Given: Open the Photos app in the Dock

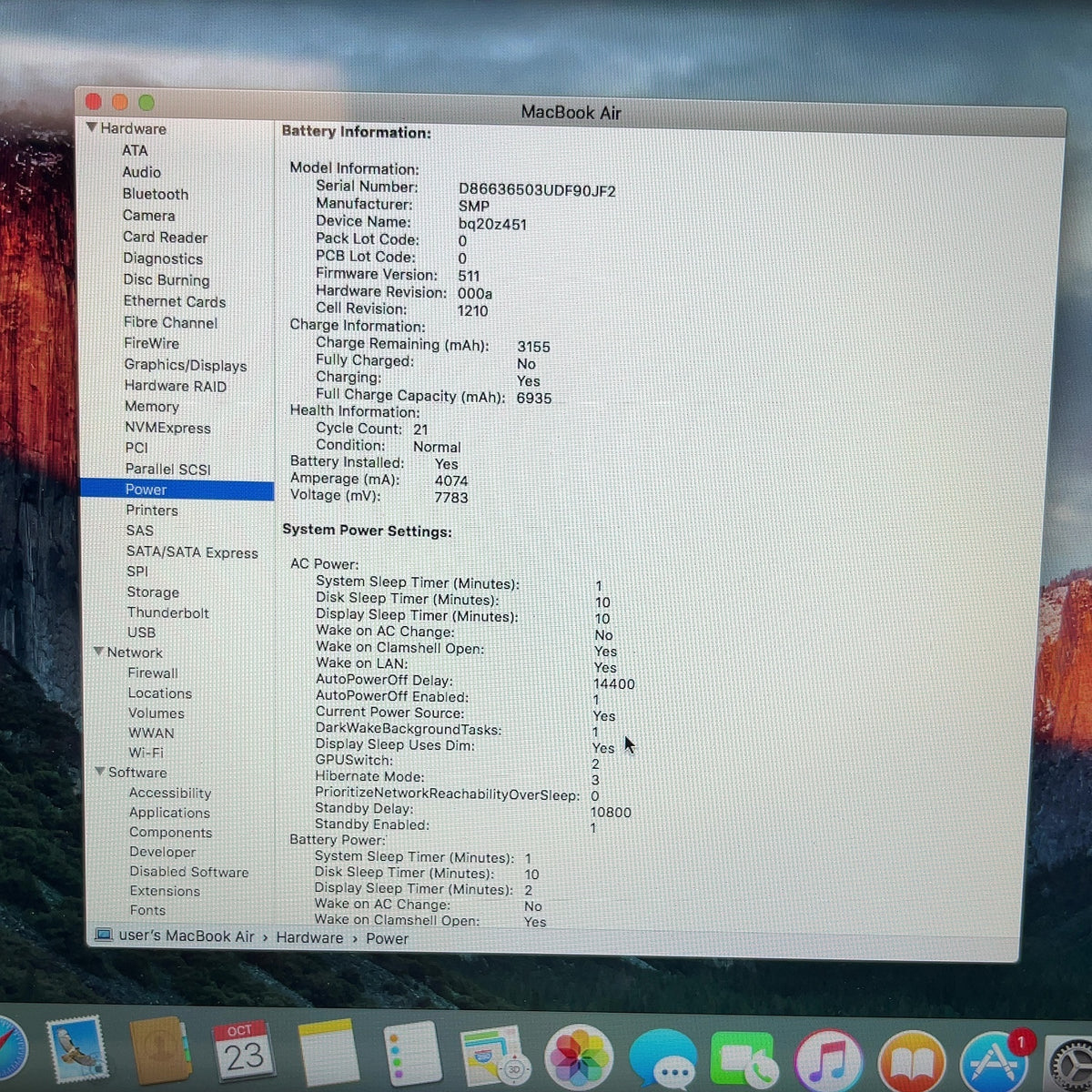Looking at the screenshot, I should [578, 1058].
